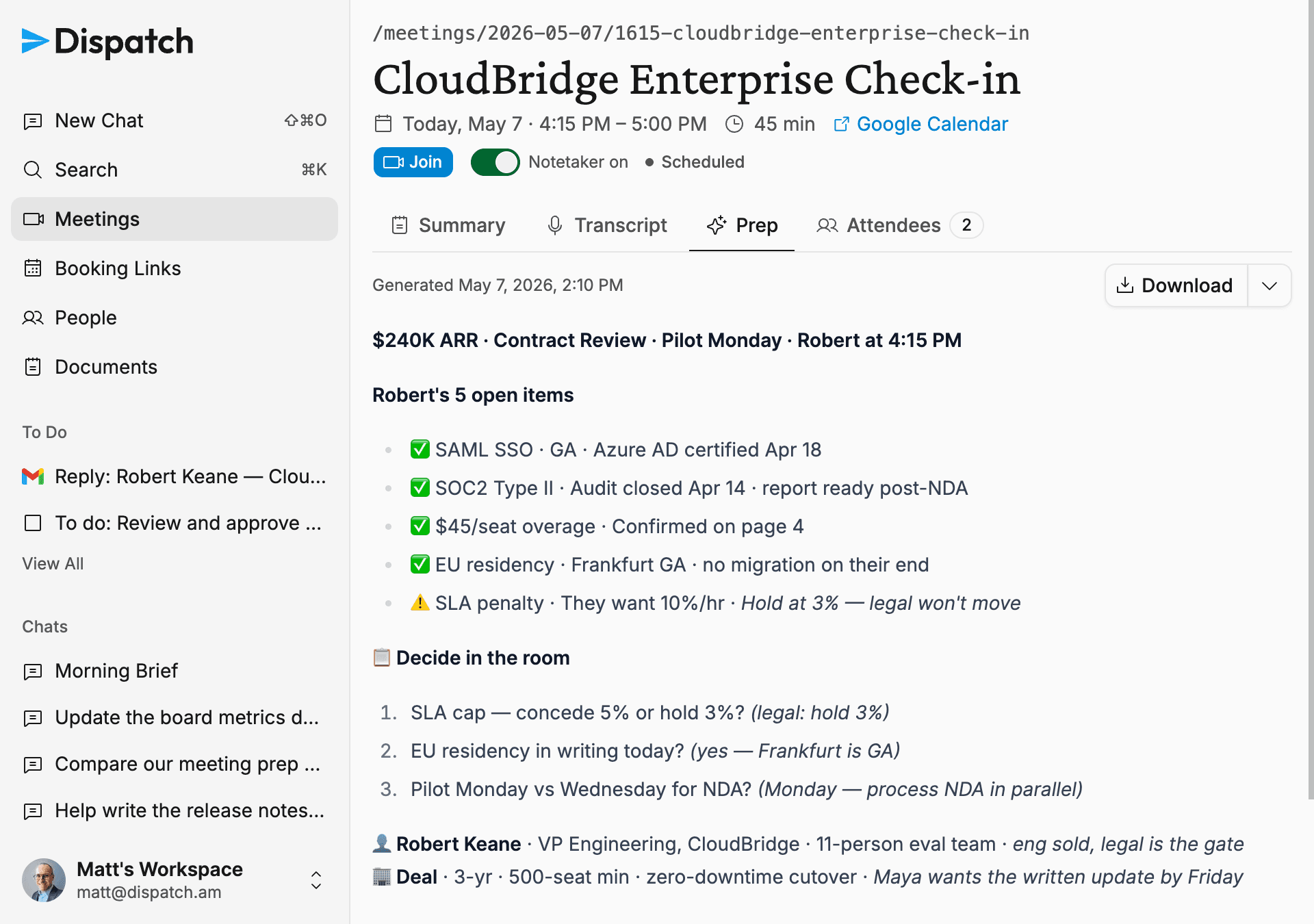Click the Prep tab sparkle icon

coord(717,225)
